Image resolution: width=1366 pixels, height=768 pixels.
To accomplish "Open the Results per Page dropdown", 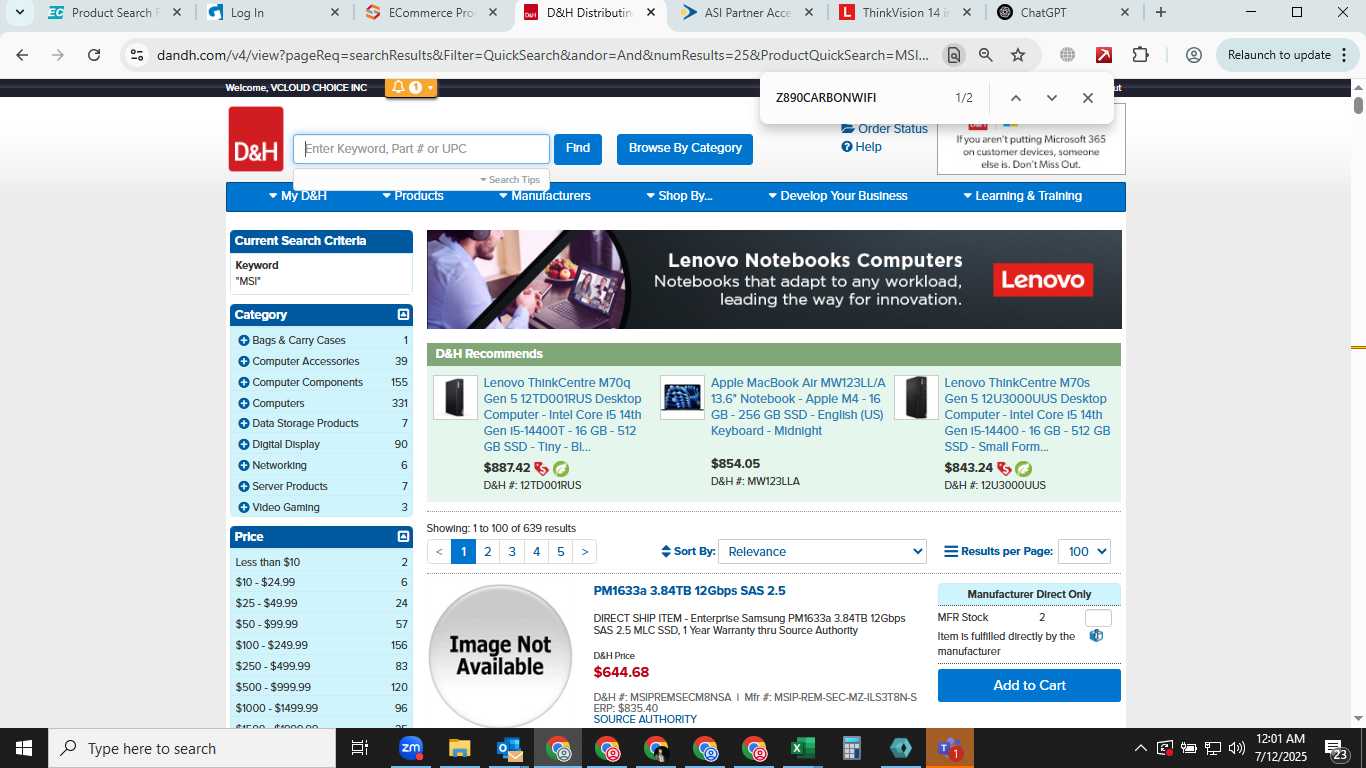I will (1084, 552).
